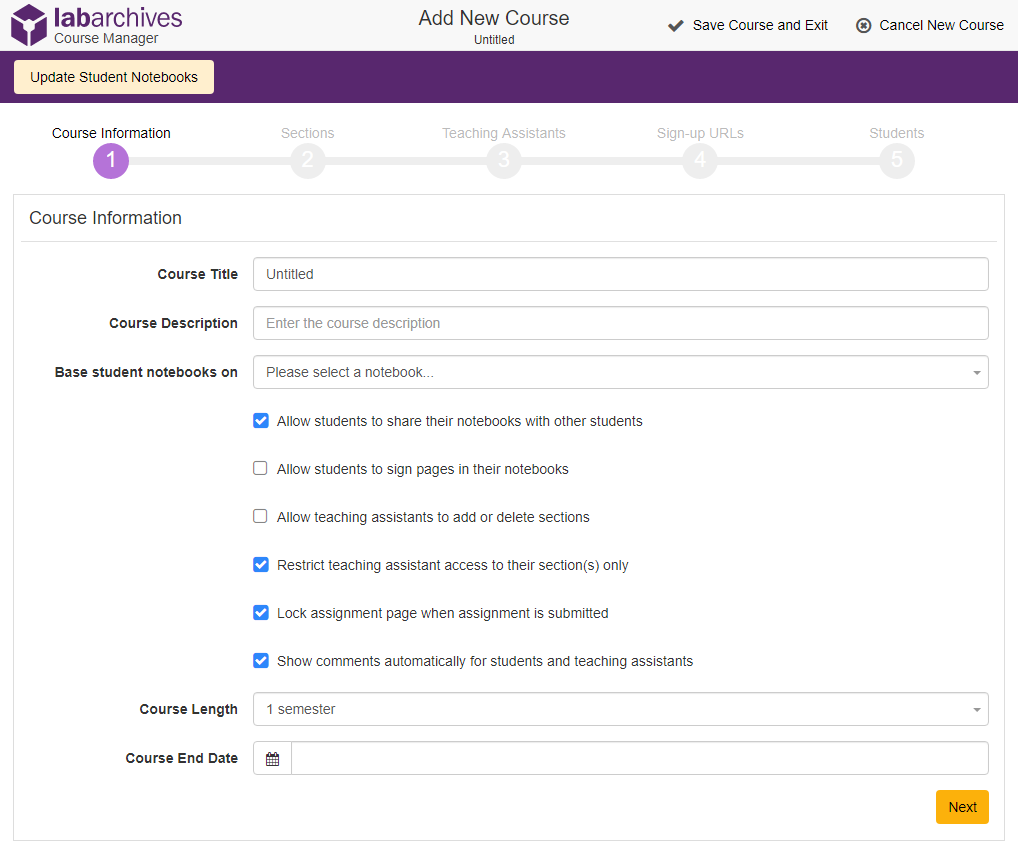Click into the Course Title field
The height and width of the screenshot is (851, 1018).
click(x=620, y=274)
